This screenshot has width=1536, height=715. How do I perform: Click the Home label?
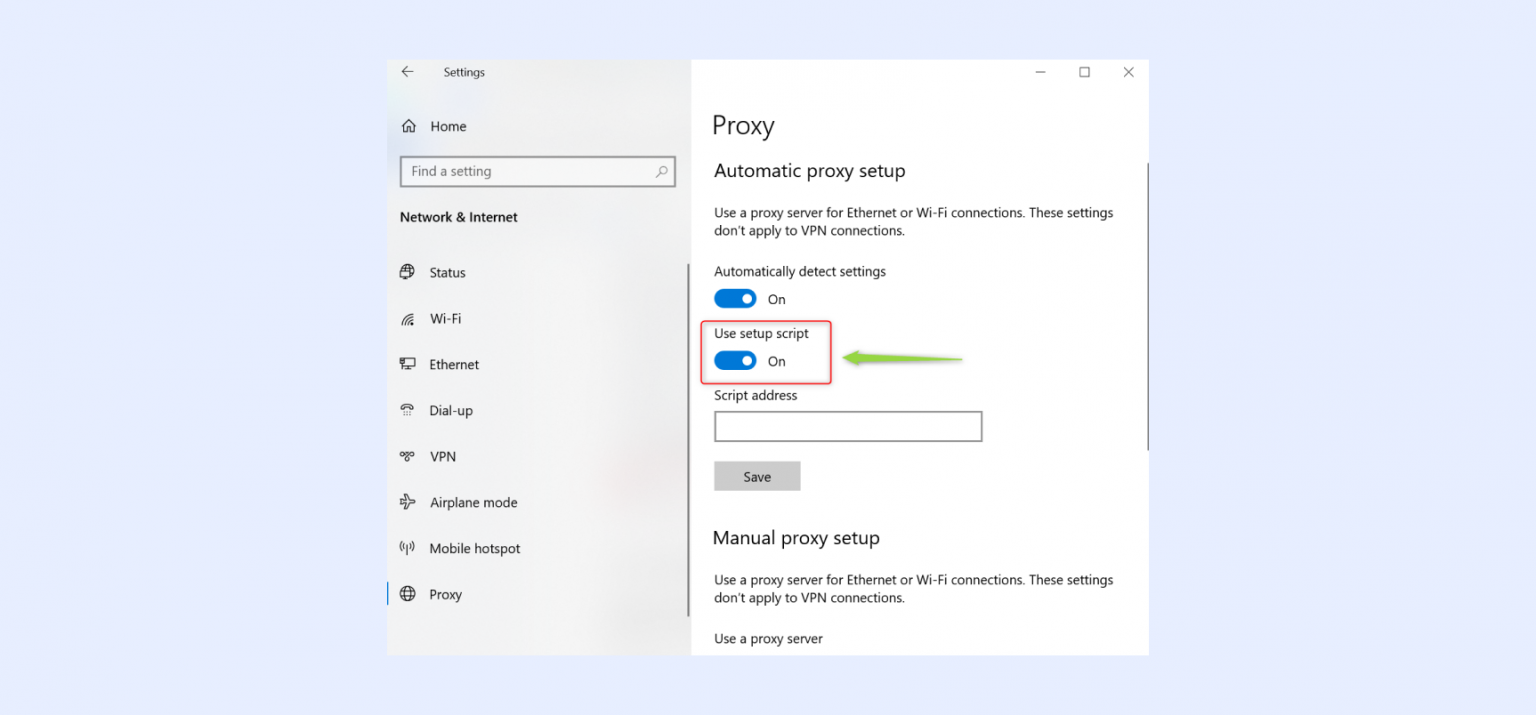click(x=448, y=126)
